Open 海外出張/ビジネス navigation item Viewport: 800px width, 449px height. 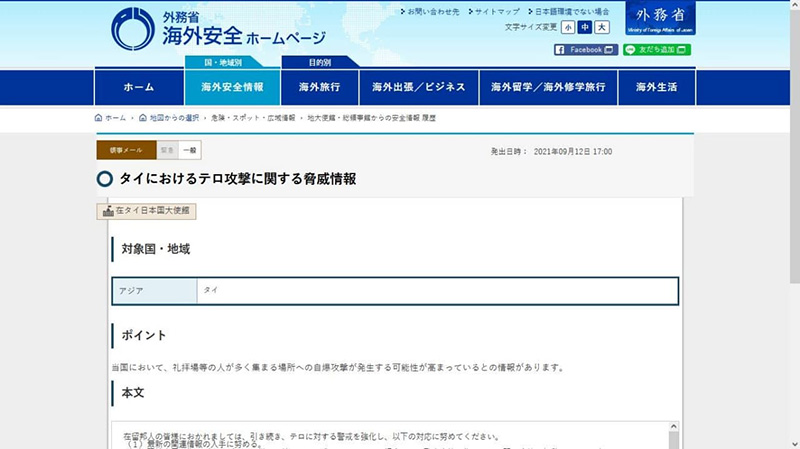[x=419, y=87]
